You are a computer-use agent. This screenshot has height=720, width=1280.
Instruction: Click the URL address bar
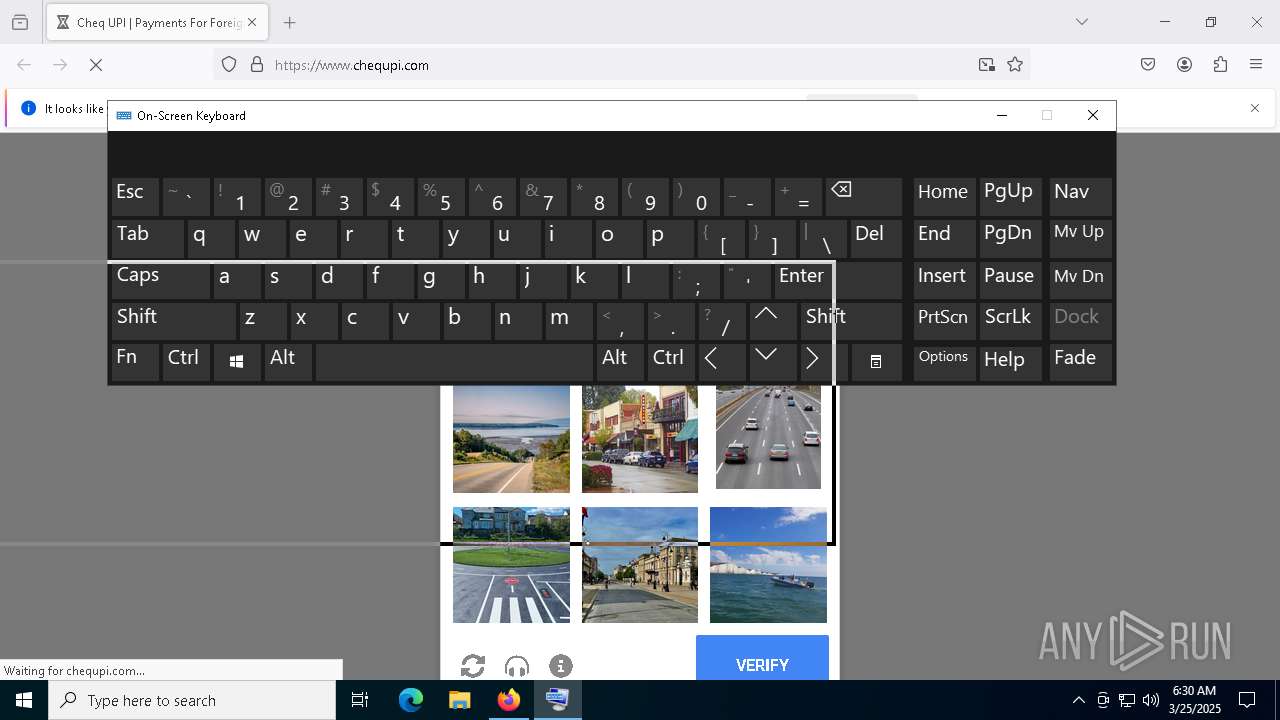(620, 65)
